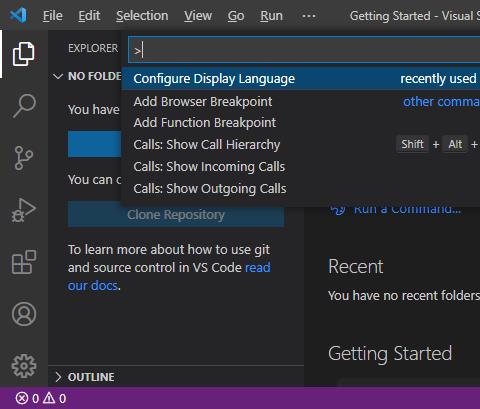Open the File menu
Screen dimensions: 480x409
(53, 16)
